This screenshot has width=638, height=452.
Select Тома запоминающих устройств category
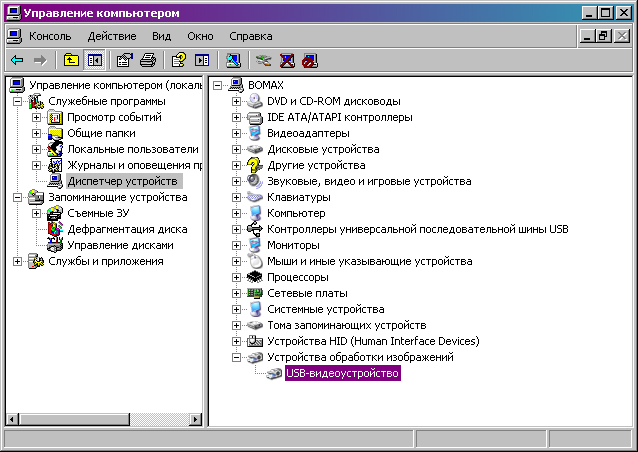point(347,325)
